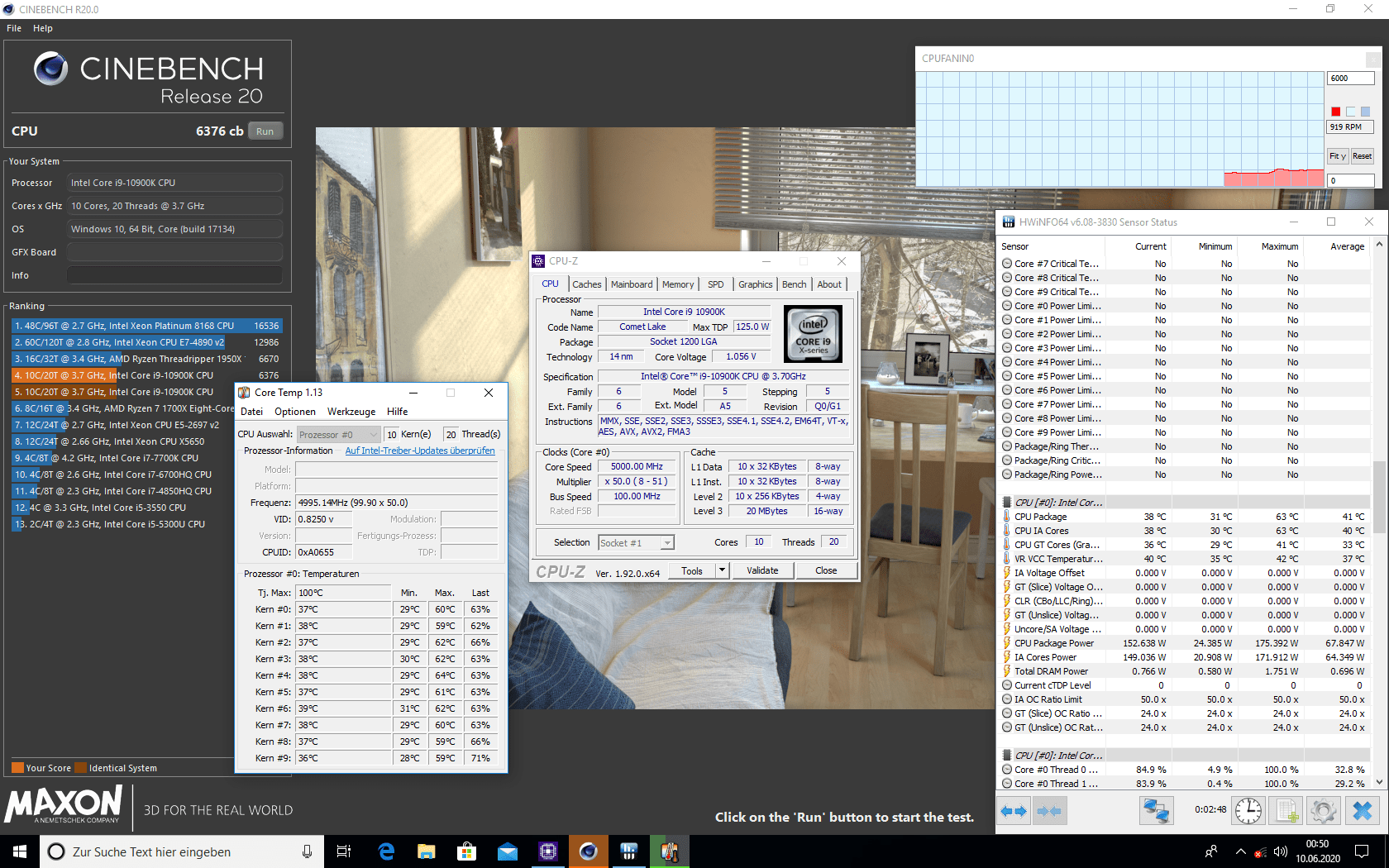Open the Help menu in Cinebench

tap(43, 28)
